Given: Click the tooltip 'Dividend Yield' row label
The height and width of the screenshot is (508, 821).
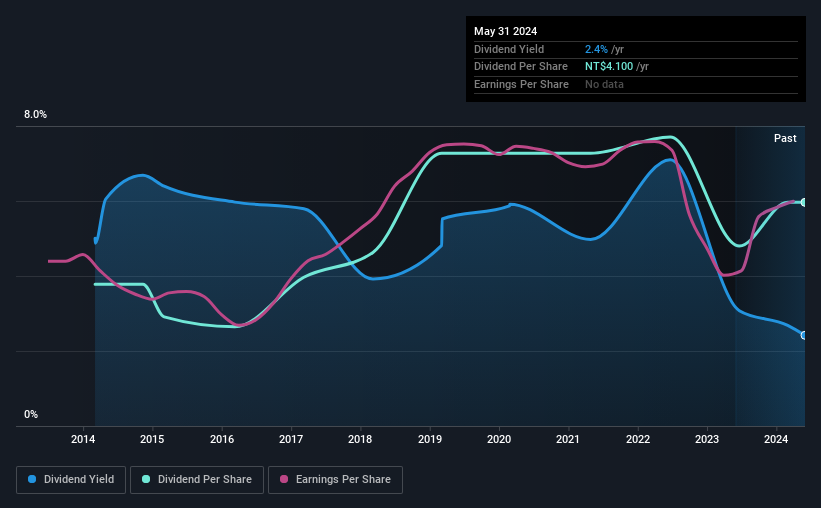Looking at the screenshot, I should [x=509, y=49].
